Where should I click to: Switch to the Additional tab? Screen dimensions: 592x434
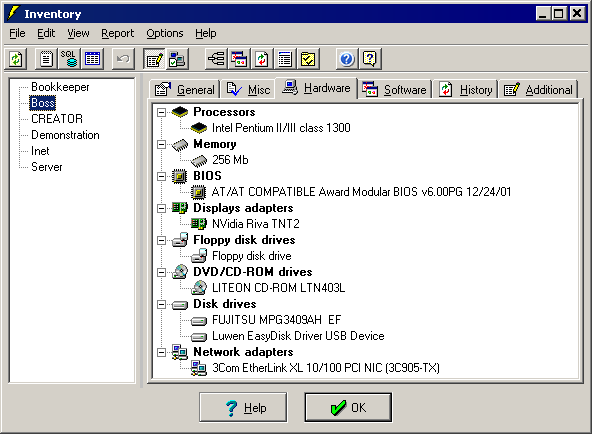(x=538, y=90)
